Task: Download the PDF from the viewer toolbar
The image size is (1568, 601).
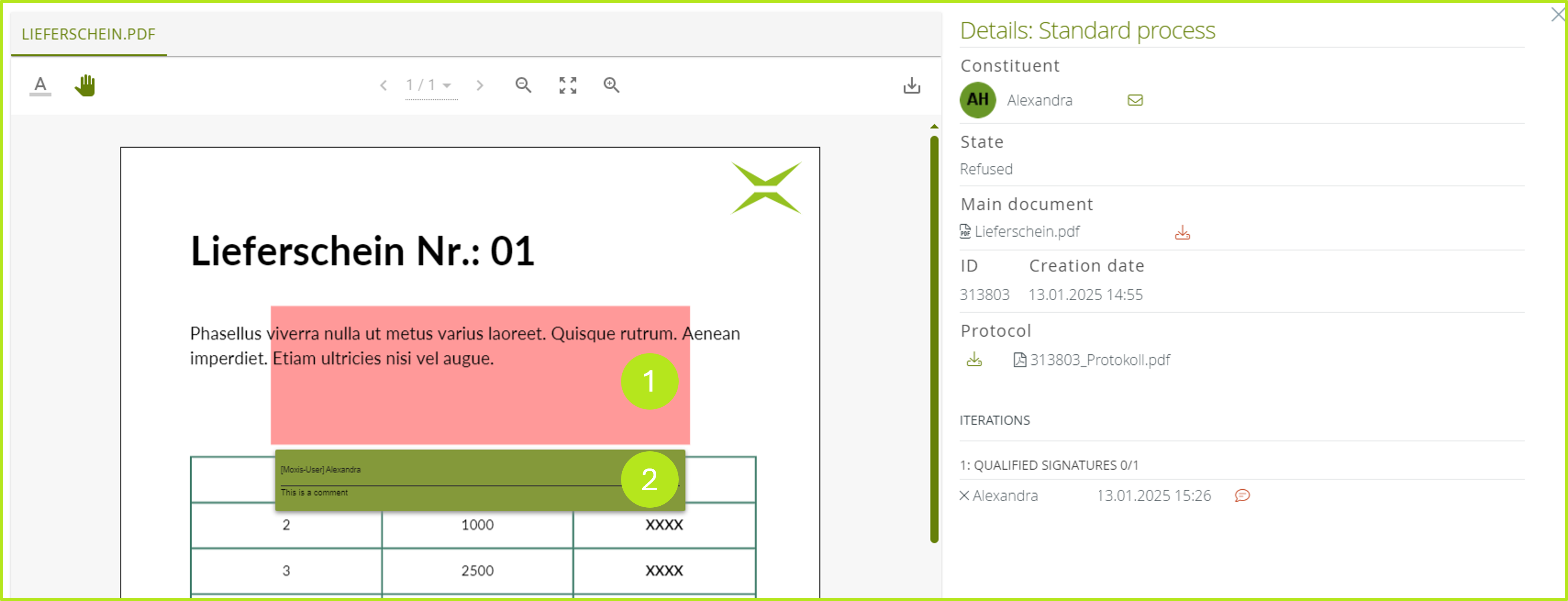Action: [x=911, y=85]
